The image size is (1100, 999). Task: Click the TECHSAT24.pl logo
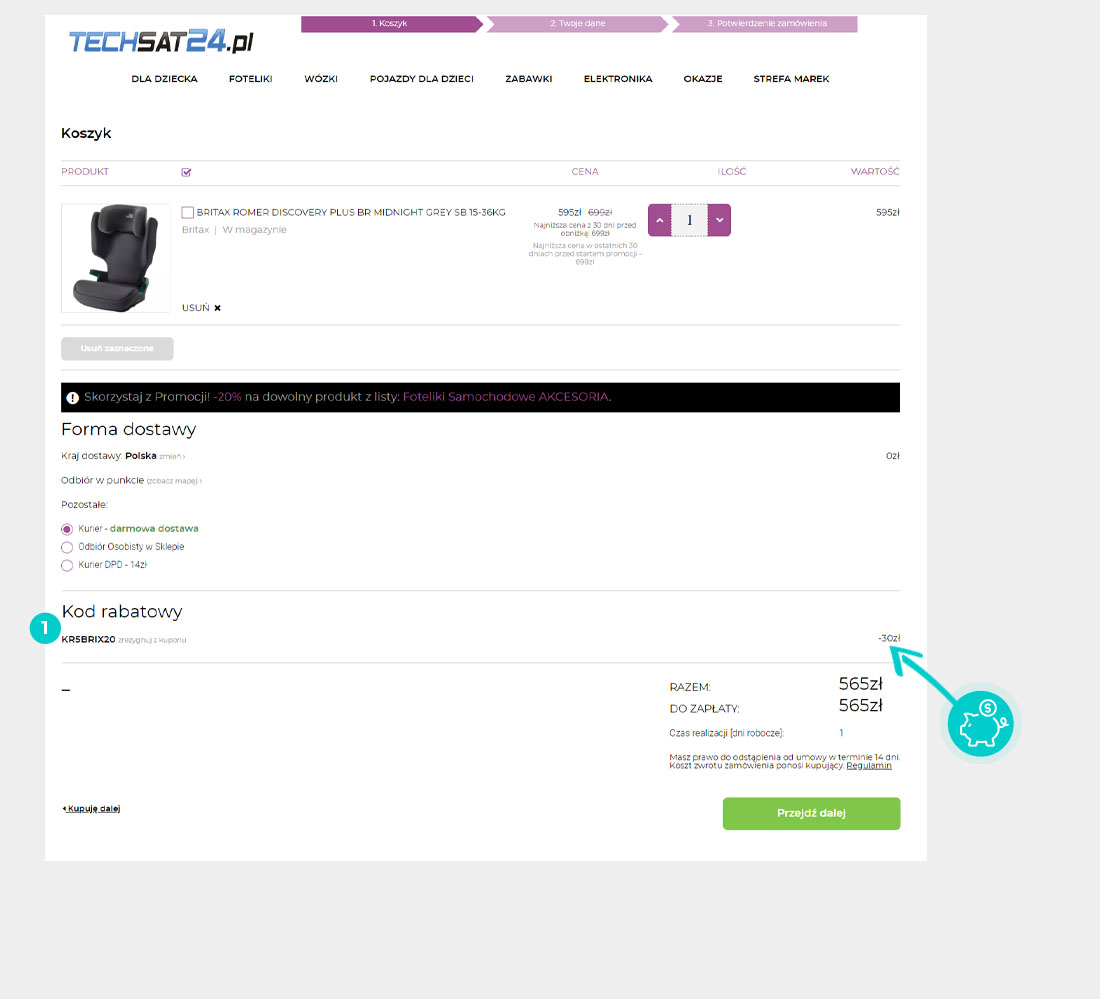click(161, 41)
